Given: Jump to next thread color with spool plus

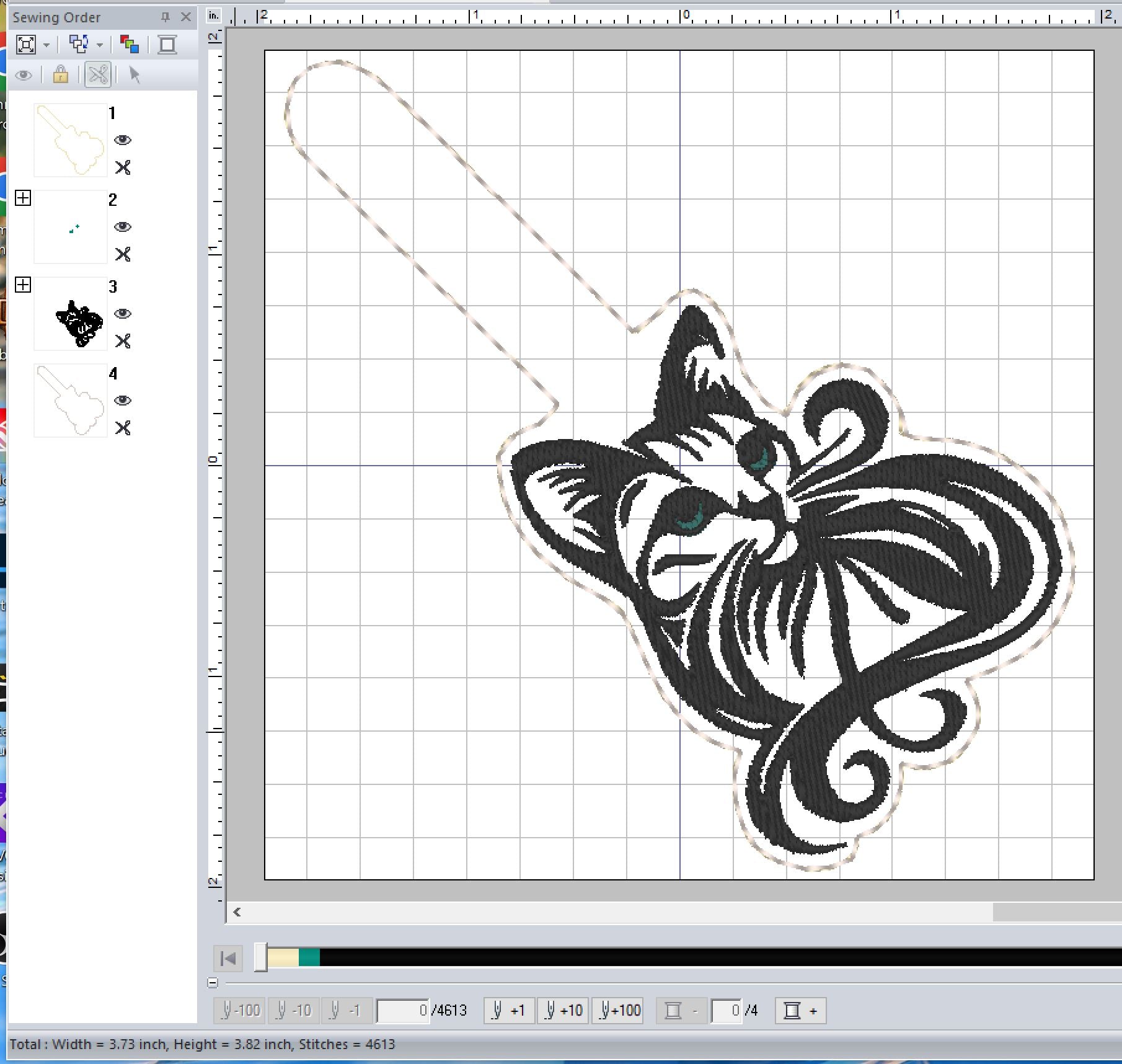Looking at the screenshot, I should pyautogui.click(x=800, y=1011).
